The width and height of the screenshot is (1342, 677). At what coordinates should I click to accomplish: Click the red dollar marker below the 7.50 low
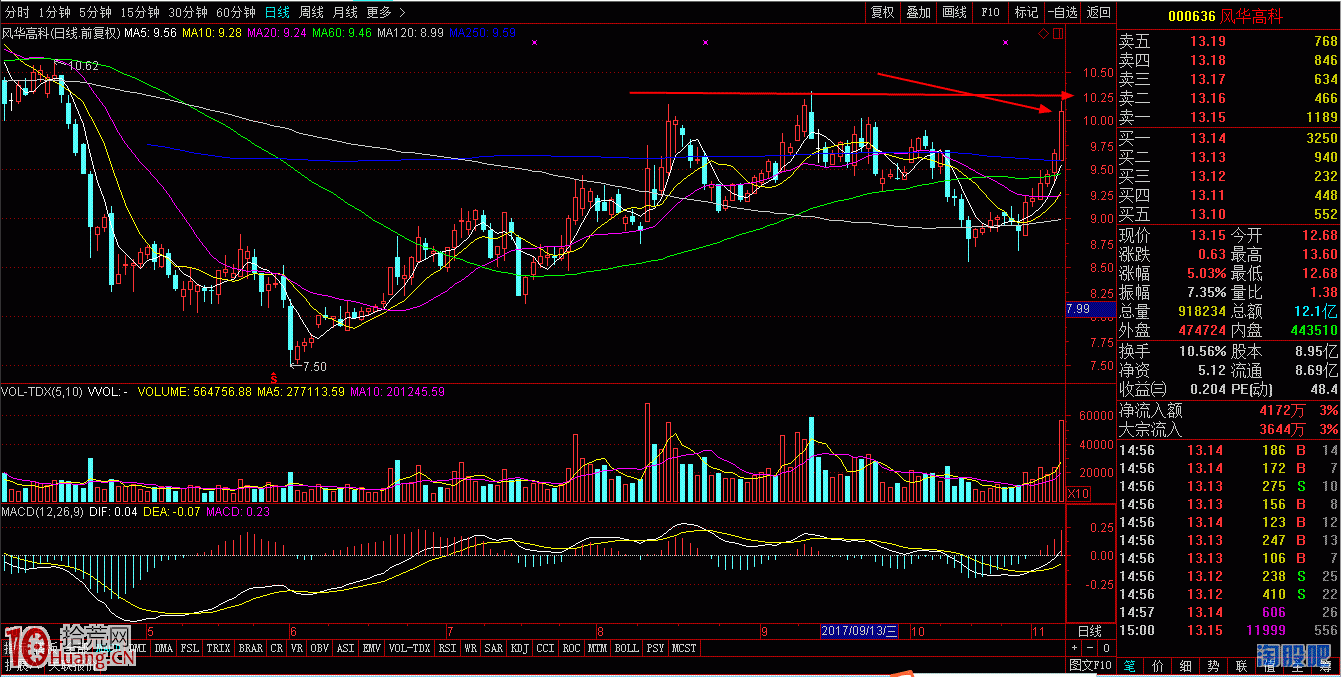coord(274,377)
